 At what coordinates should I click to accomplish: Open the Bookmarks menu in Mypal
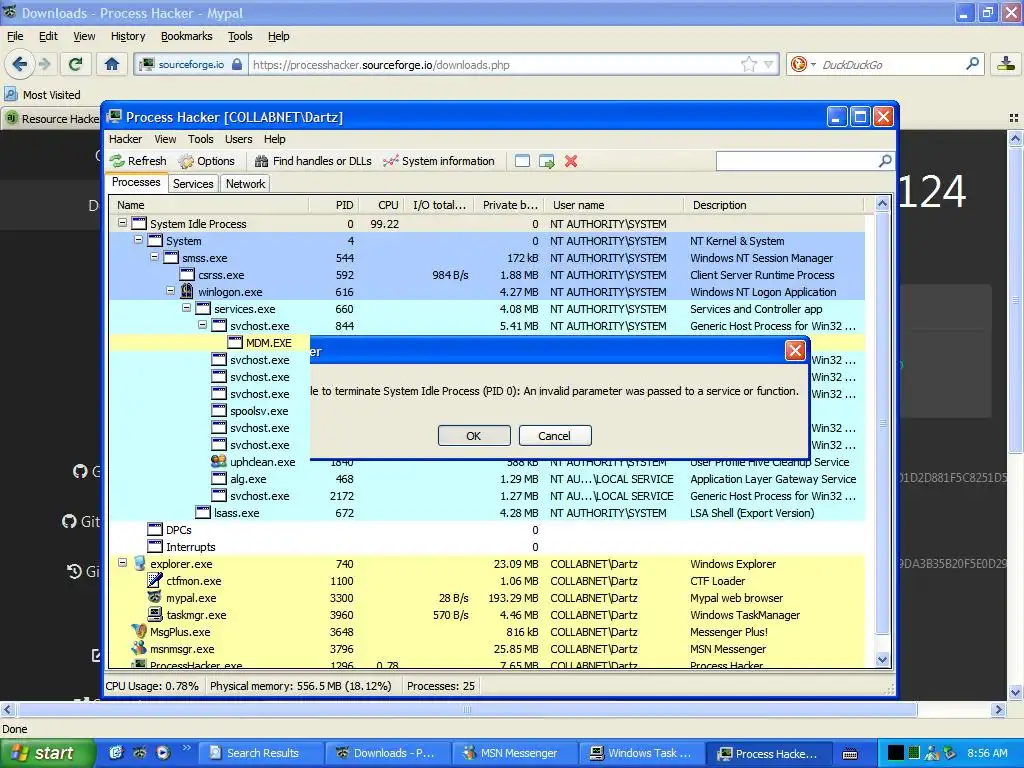click(x=186, y=36)
